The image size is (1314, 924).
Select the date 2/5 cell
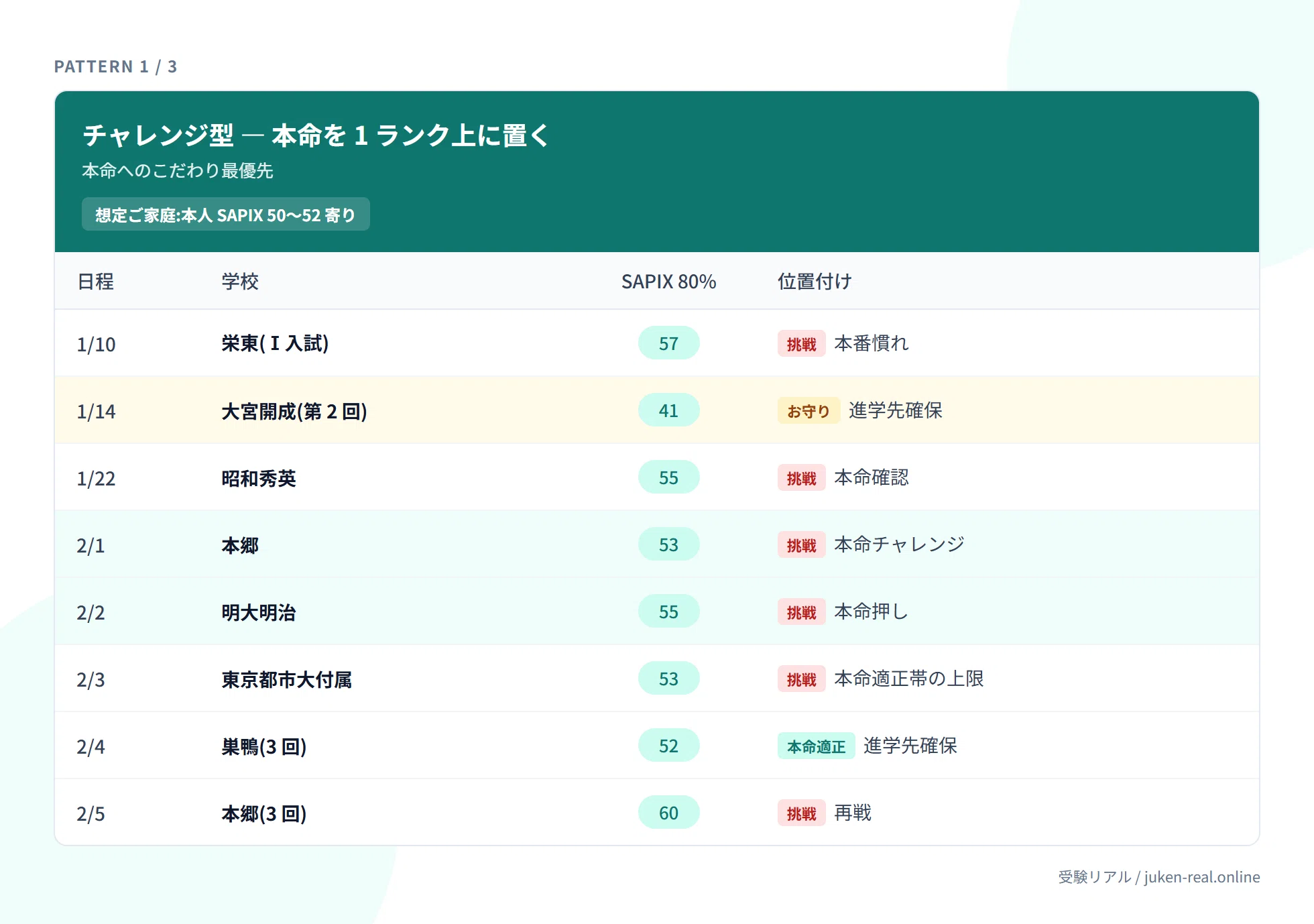91,813
